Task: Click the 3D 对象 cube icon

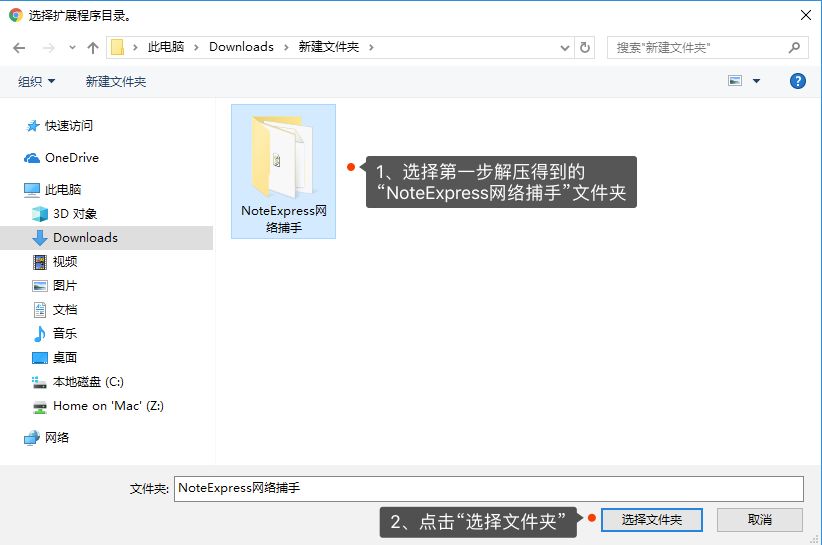Action: (x=40, y=214)
